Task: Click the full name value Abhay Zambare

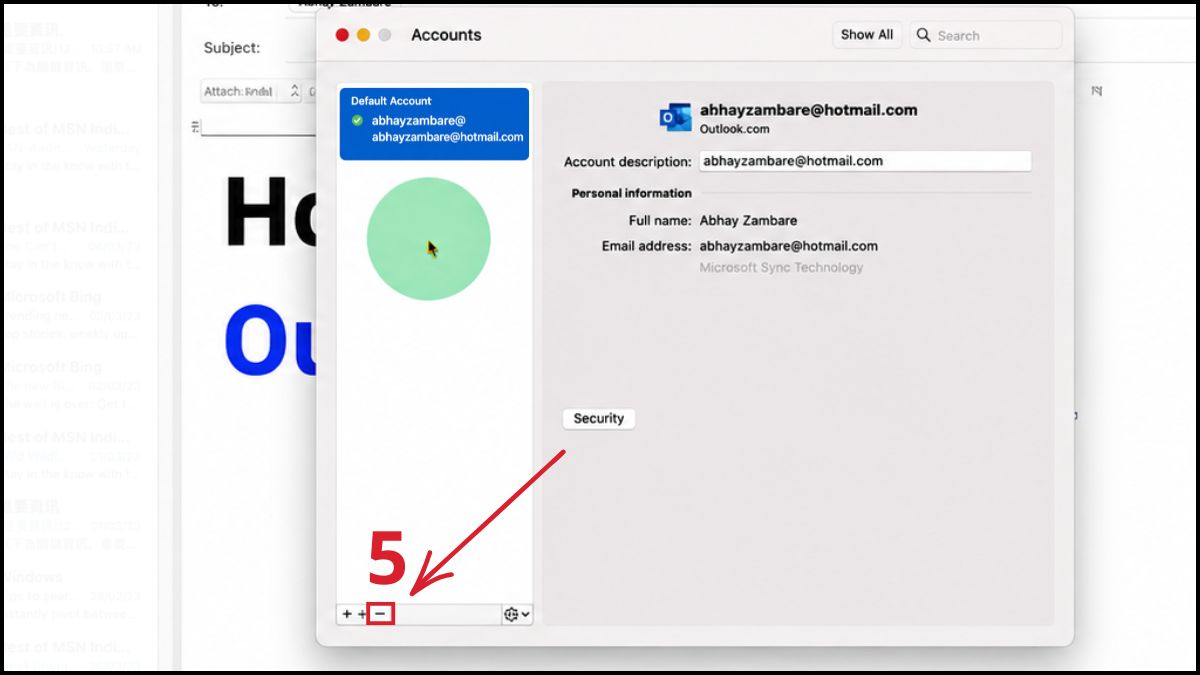Action: [748, 220]
